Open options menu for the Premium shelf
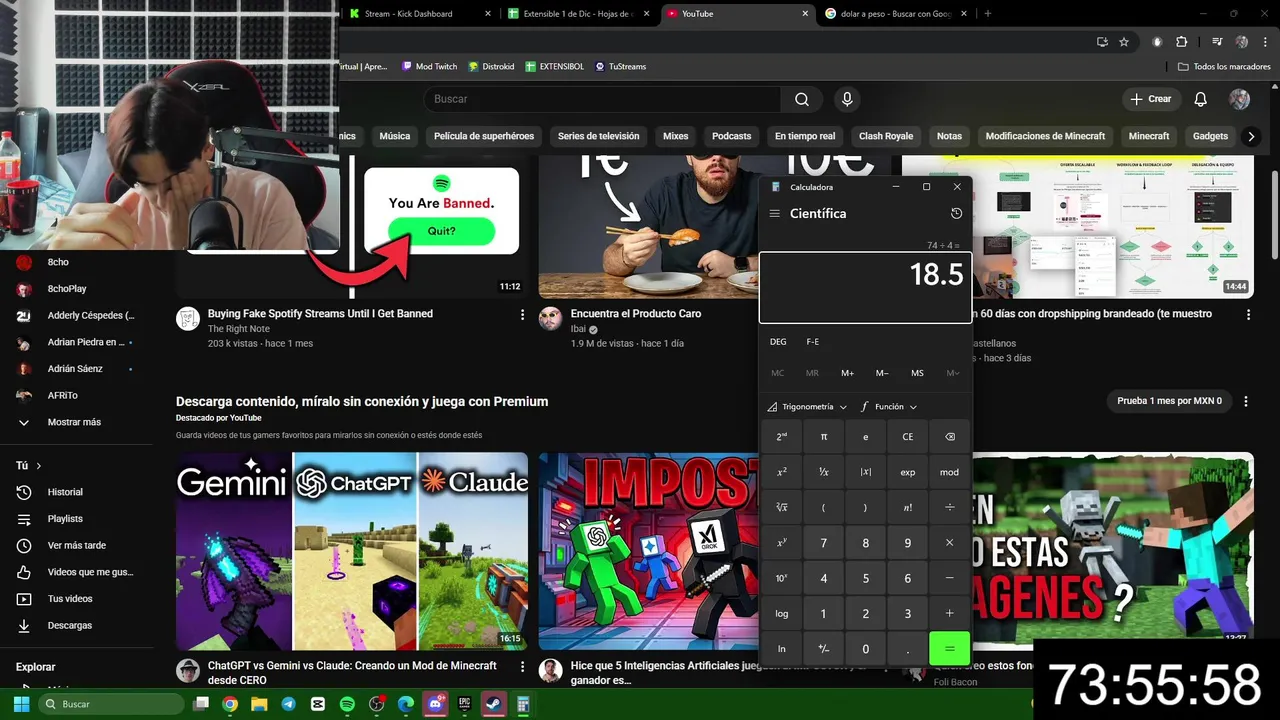Viewport: 1280px width, 720px height. click(1246, 401)
